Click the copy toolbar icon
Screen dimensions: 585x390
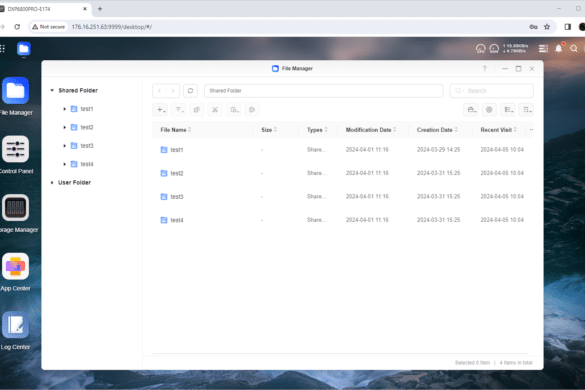(x=197, y=110)
